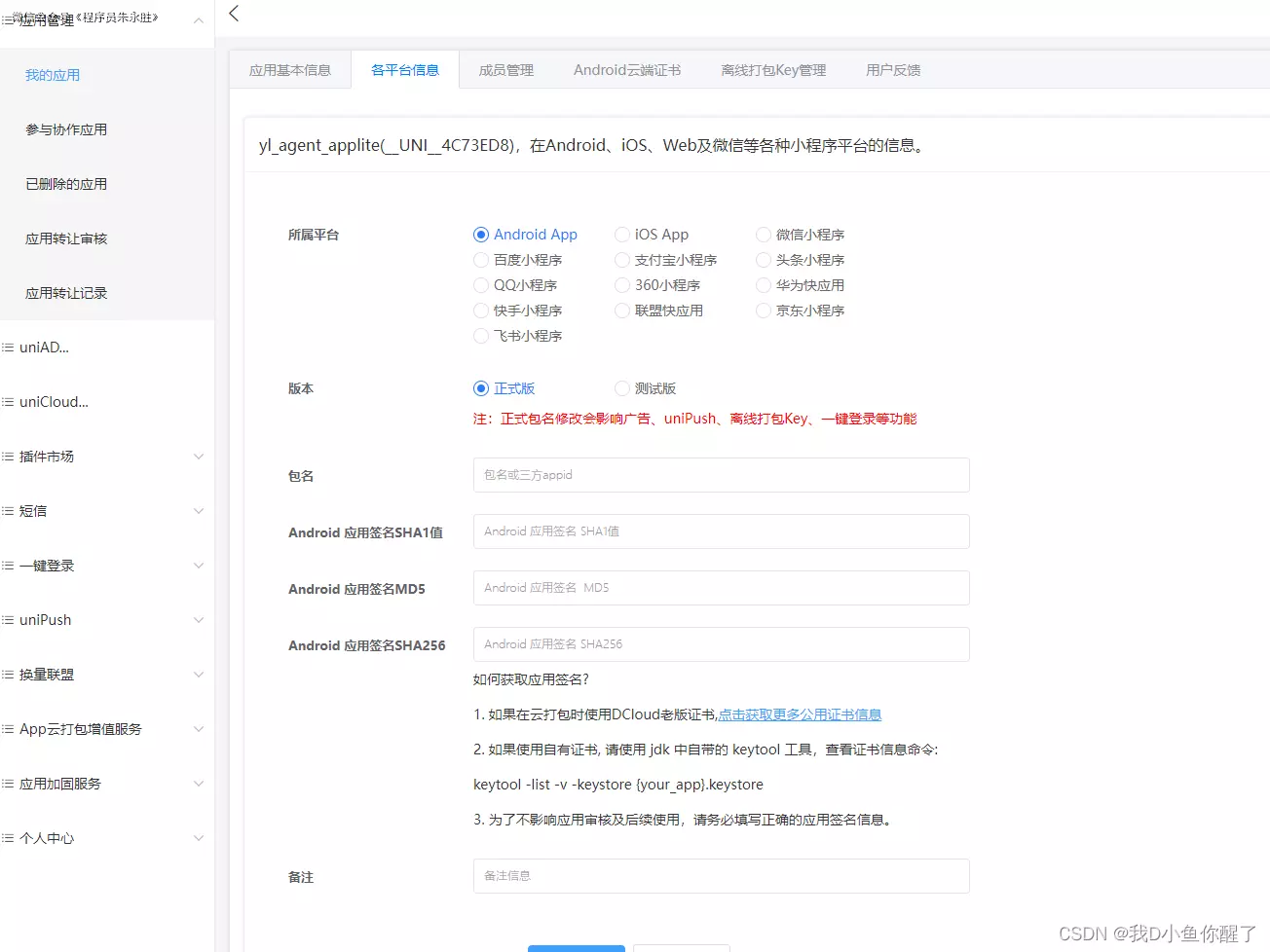Click the back arrow icon at top
Image resolution: width=1270 pixels, height=952 pixels.
pos(234,14)
